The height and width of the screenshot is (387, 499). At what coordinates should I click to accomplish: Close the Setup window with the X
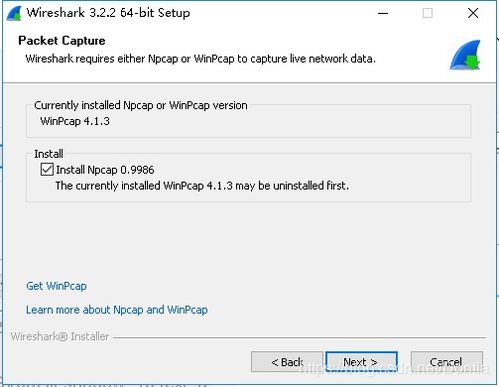click(473, 13)
